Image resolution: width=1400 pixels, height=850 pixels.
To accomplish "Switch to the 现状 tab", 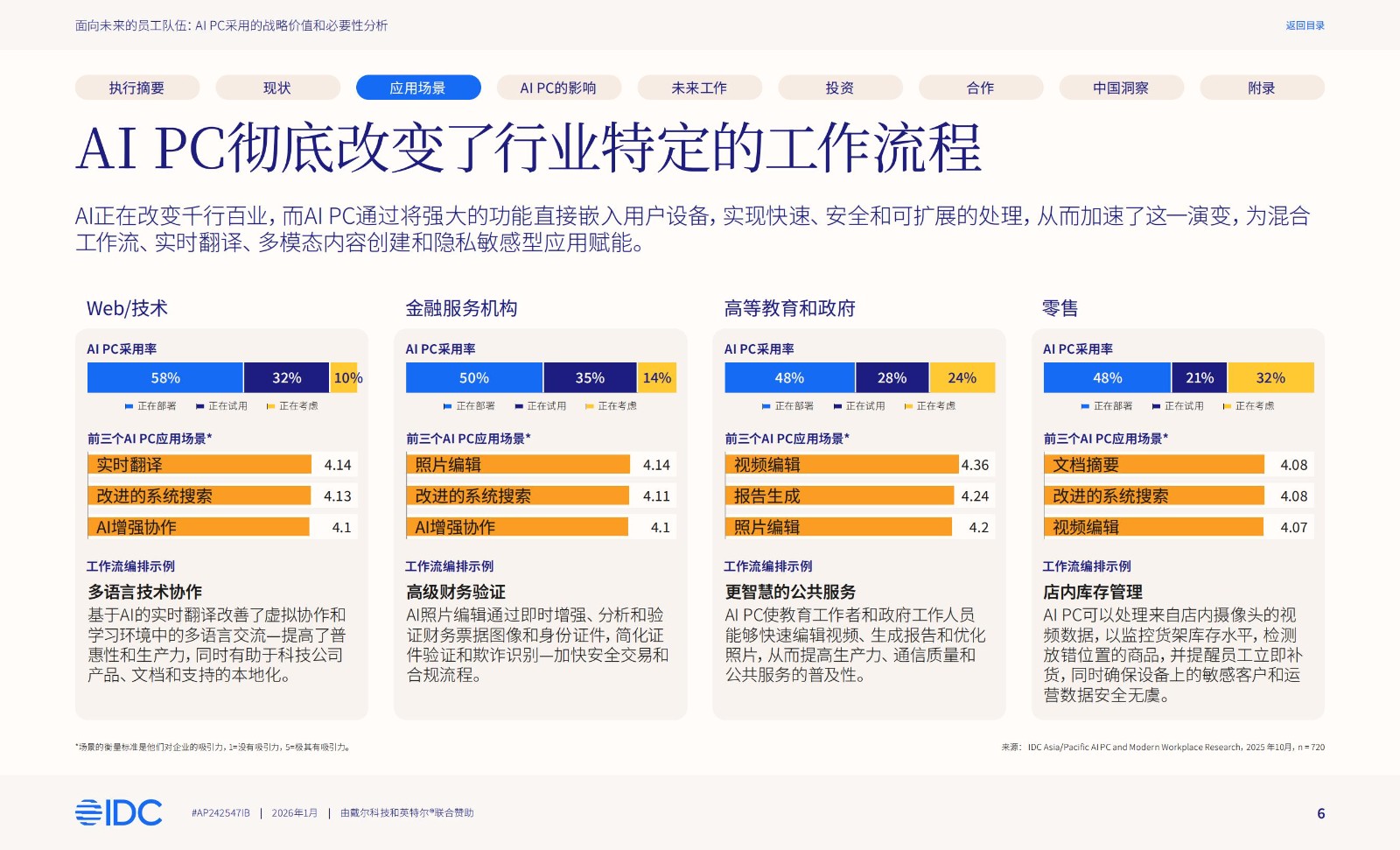I will tap(277, 88).
